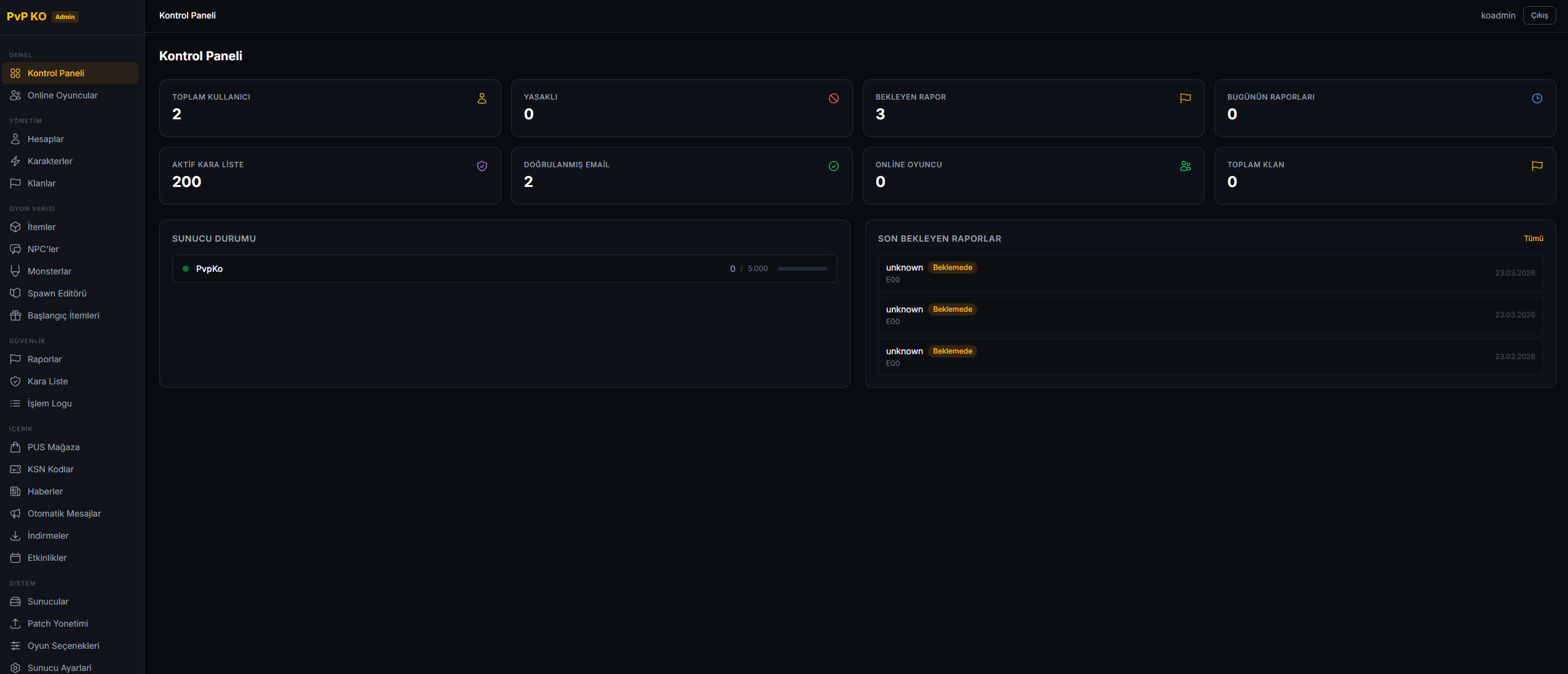Image resolution: width=1568 pixels, height=674 pixels.
Task: Click the Kara Liste shield icon
Action: coord(15,381)
